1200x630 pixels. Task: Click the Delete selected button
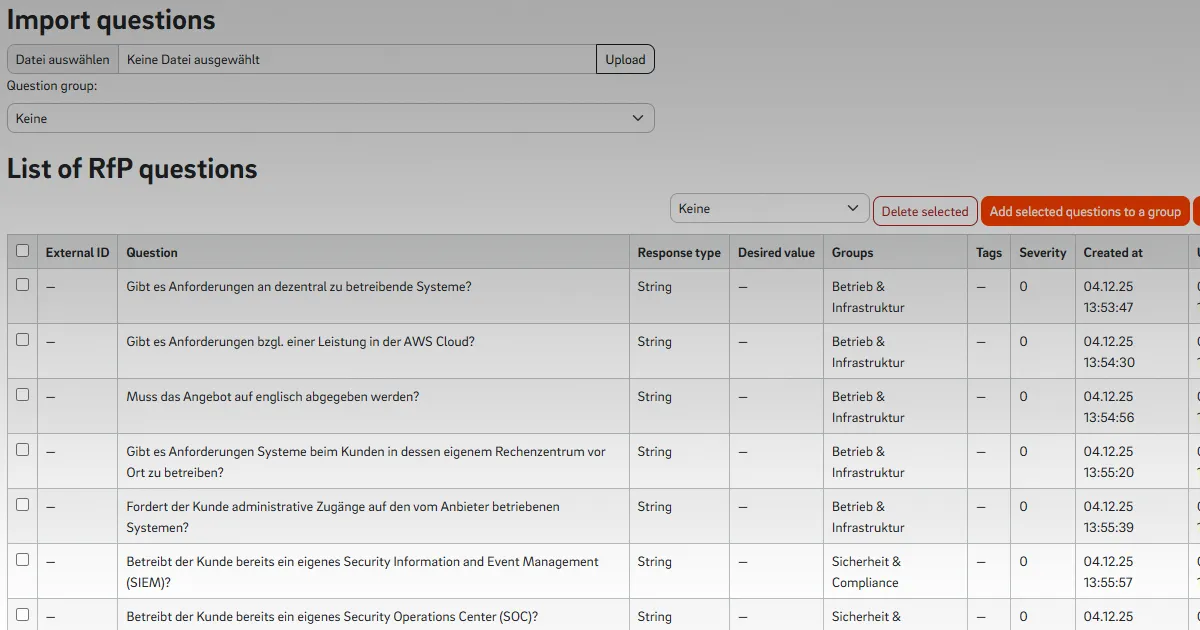pyautogui.click(x=925, y=211)
